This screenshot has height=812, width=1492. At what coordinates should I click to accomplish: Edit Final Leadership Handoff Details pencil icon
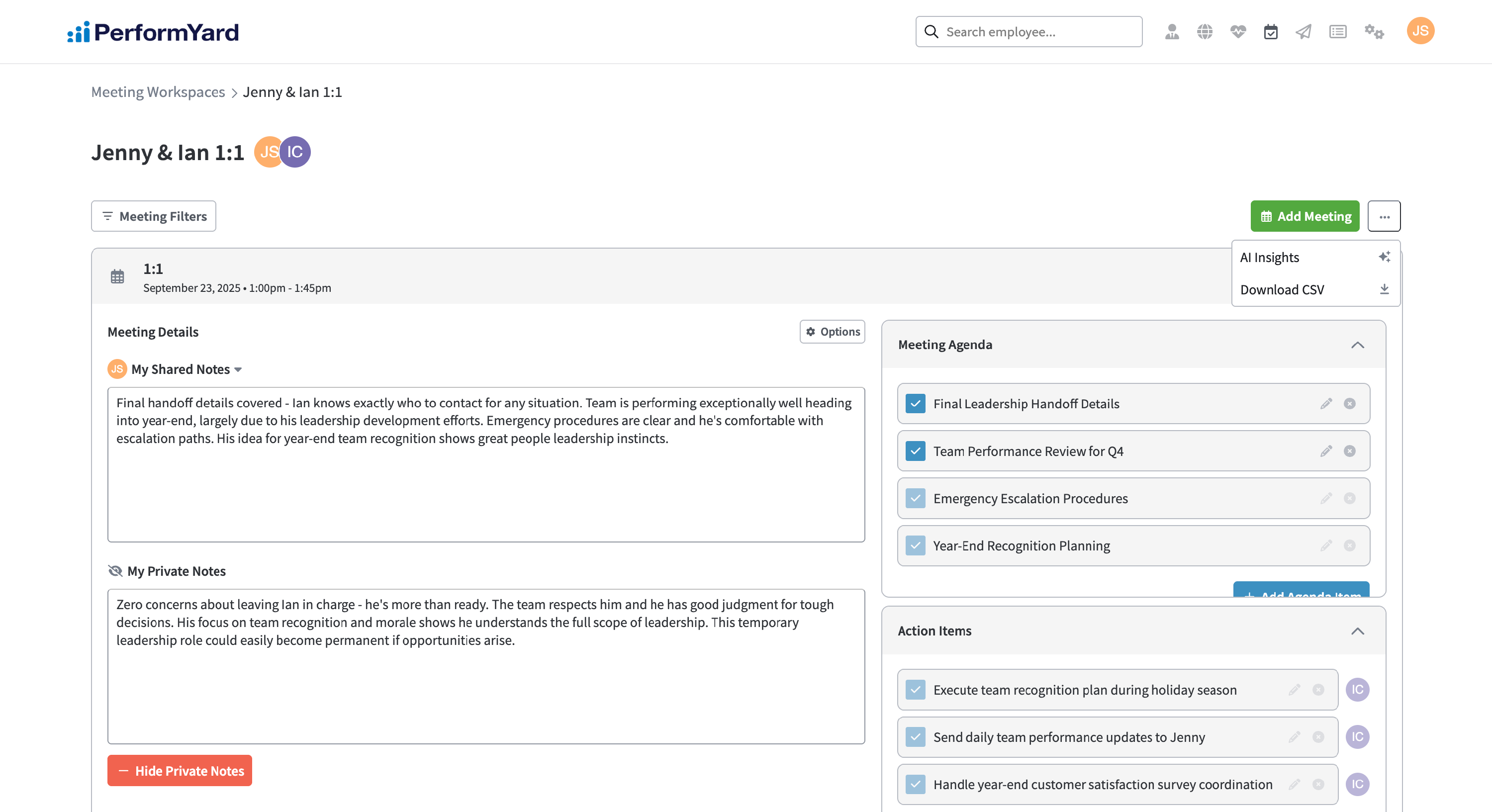click(x=1326, y=404)
